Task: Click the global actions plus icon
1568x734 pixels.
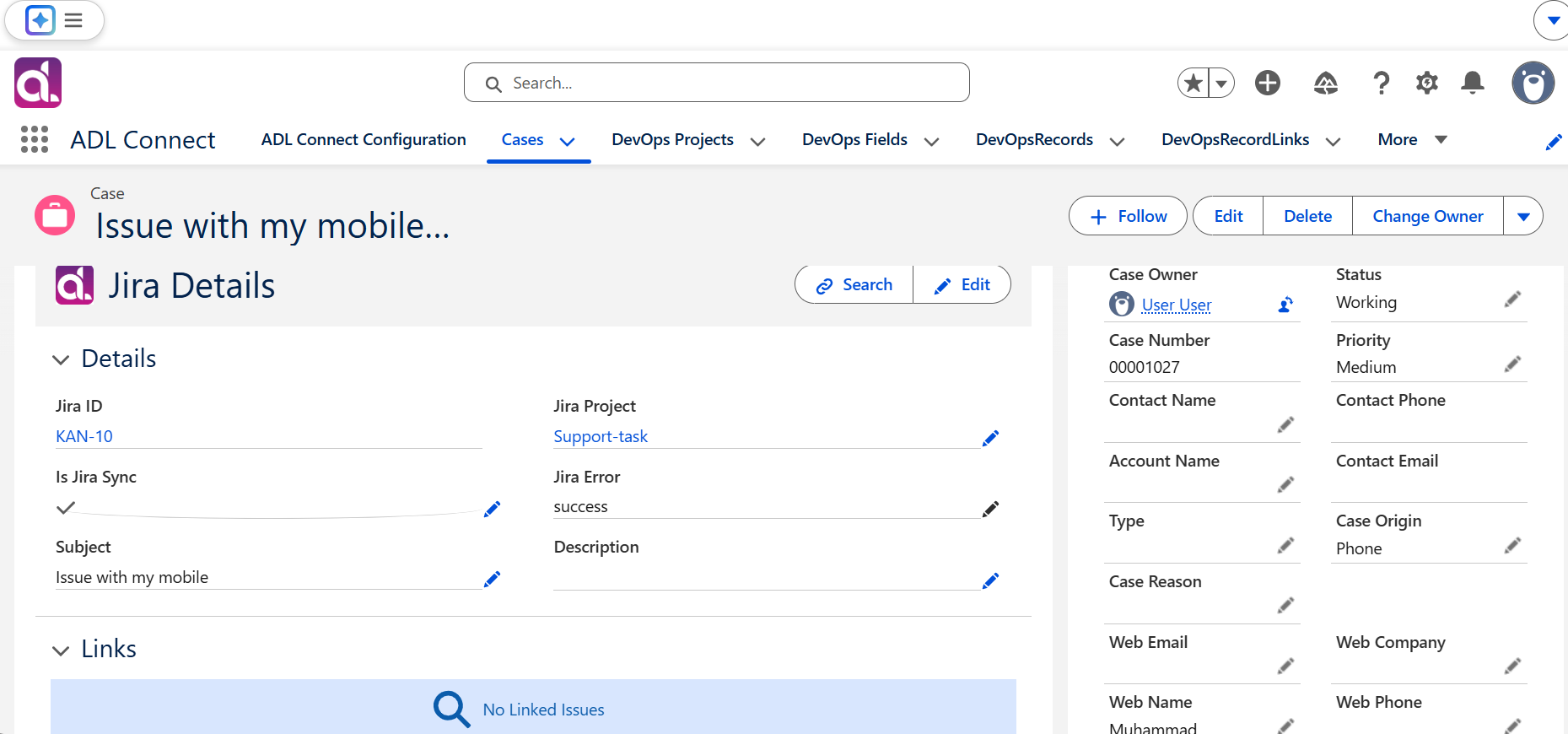Action: pos(1268,83)
